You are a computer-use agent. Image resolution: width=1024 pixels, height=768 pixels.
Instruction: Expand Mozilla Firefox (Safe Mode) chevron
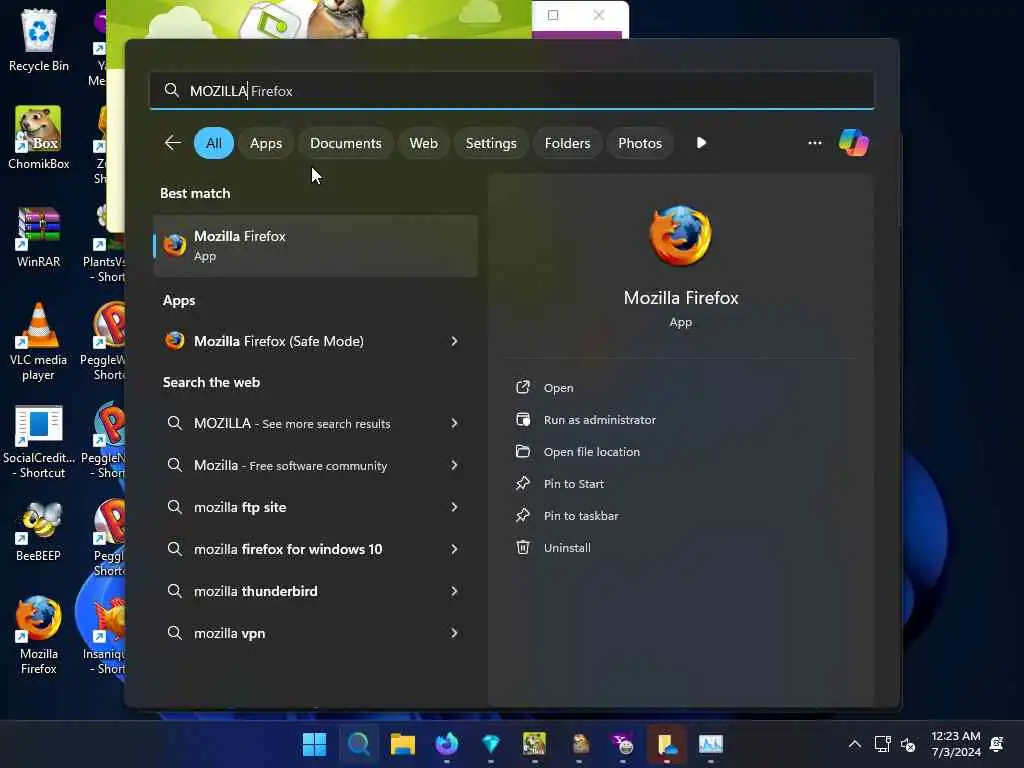point(454,341)
